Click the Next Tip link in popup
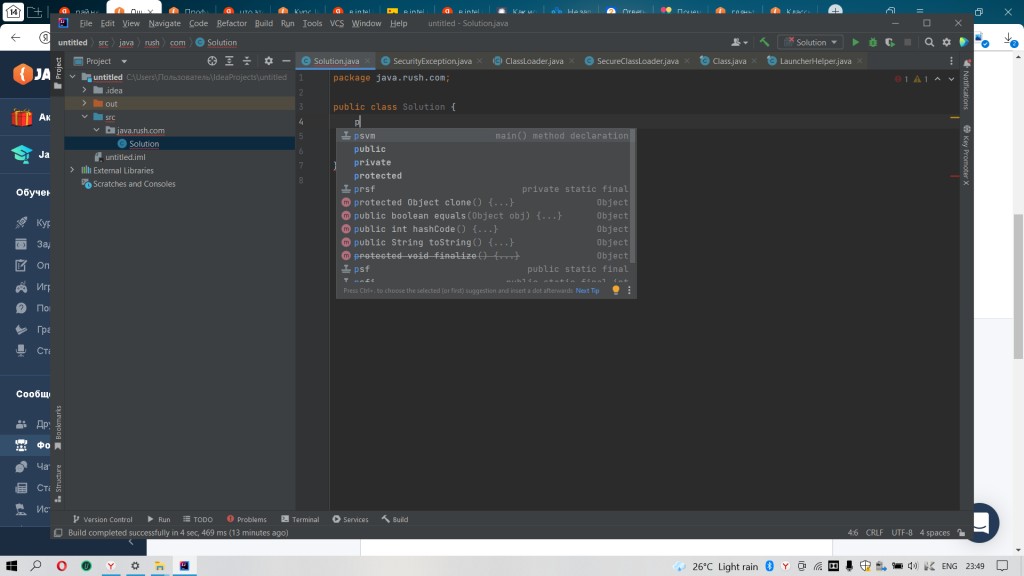The image size is (1024, 576). click(587, 290)
